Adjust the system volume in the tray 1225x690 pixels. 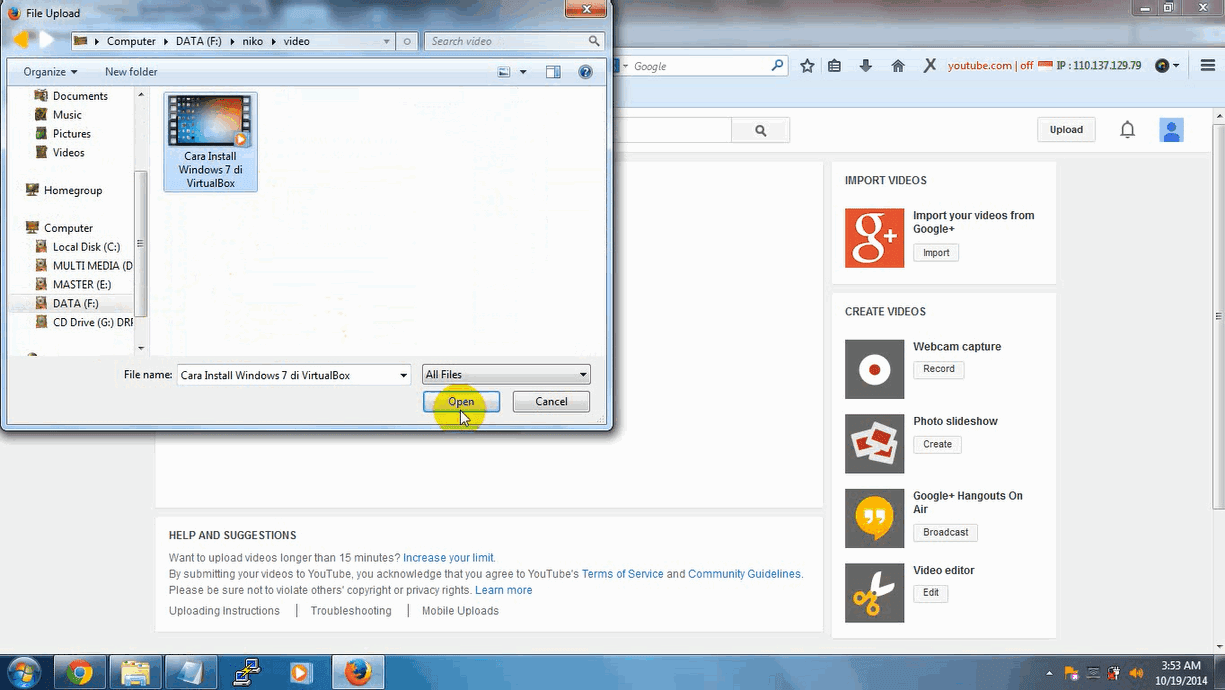[x=1136, y=672]
